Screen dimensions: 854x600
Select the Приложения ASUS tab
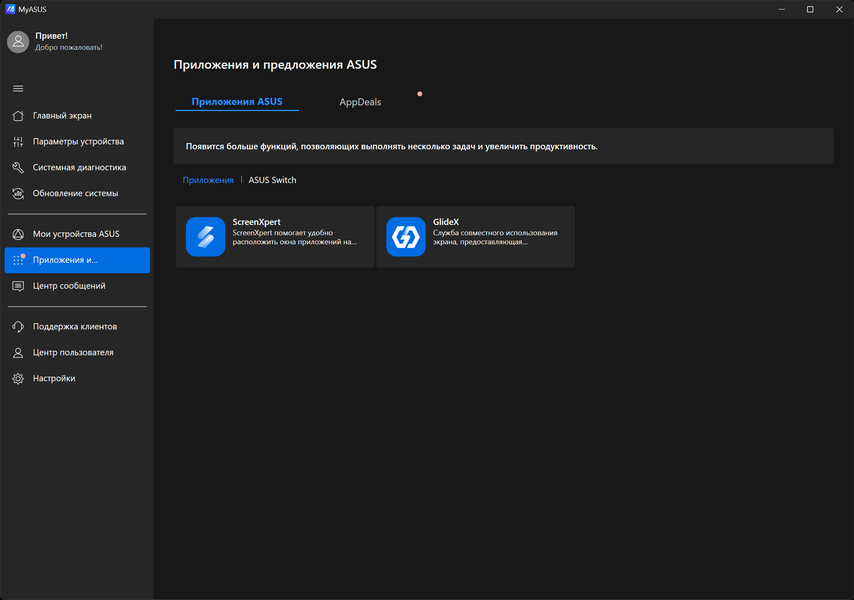pos(237,102)
